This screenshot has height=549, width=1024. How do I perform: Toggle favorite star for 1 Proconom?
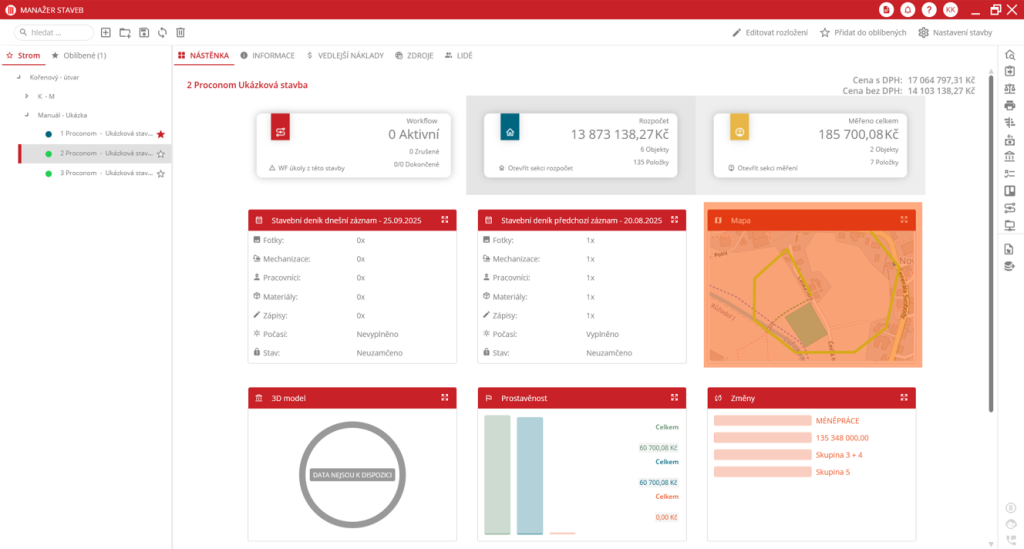(x=160, y=134)
